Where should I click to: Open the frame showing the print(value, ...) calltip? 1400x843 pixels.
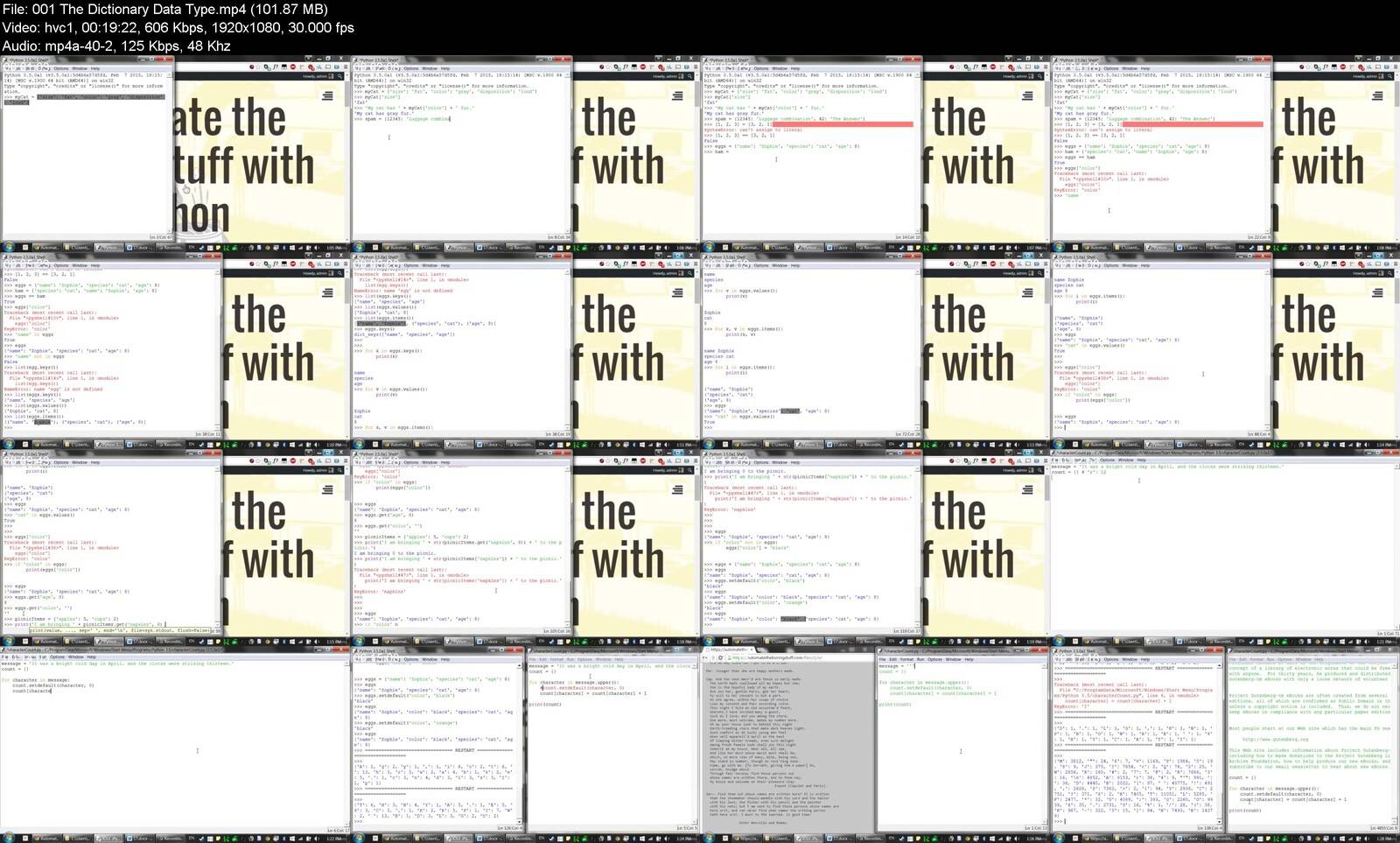click(x=175, y=549)
